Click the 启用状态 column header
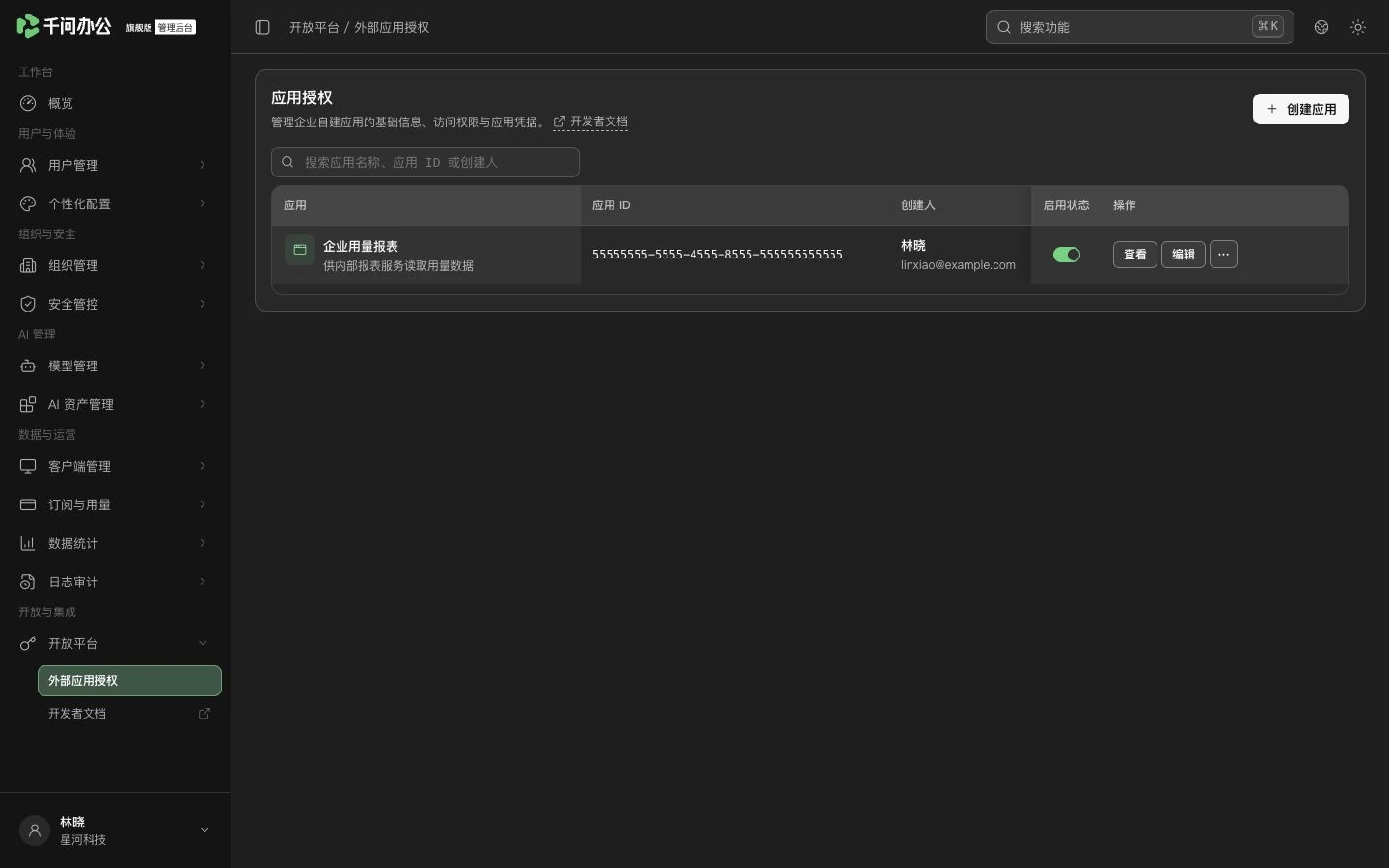The image size is (1389, 868). [x=1066, y=205]
